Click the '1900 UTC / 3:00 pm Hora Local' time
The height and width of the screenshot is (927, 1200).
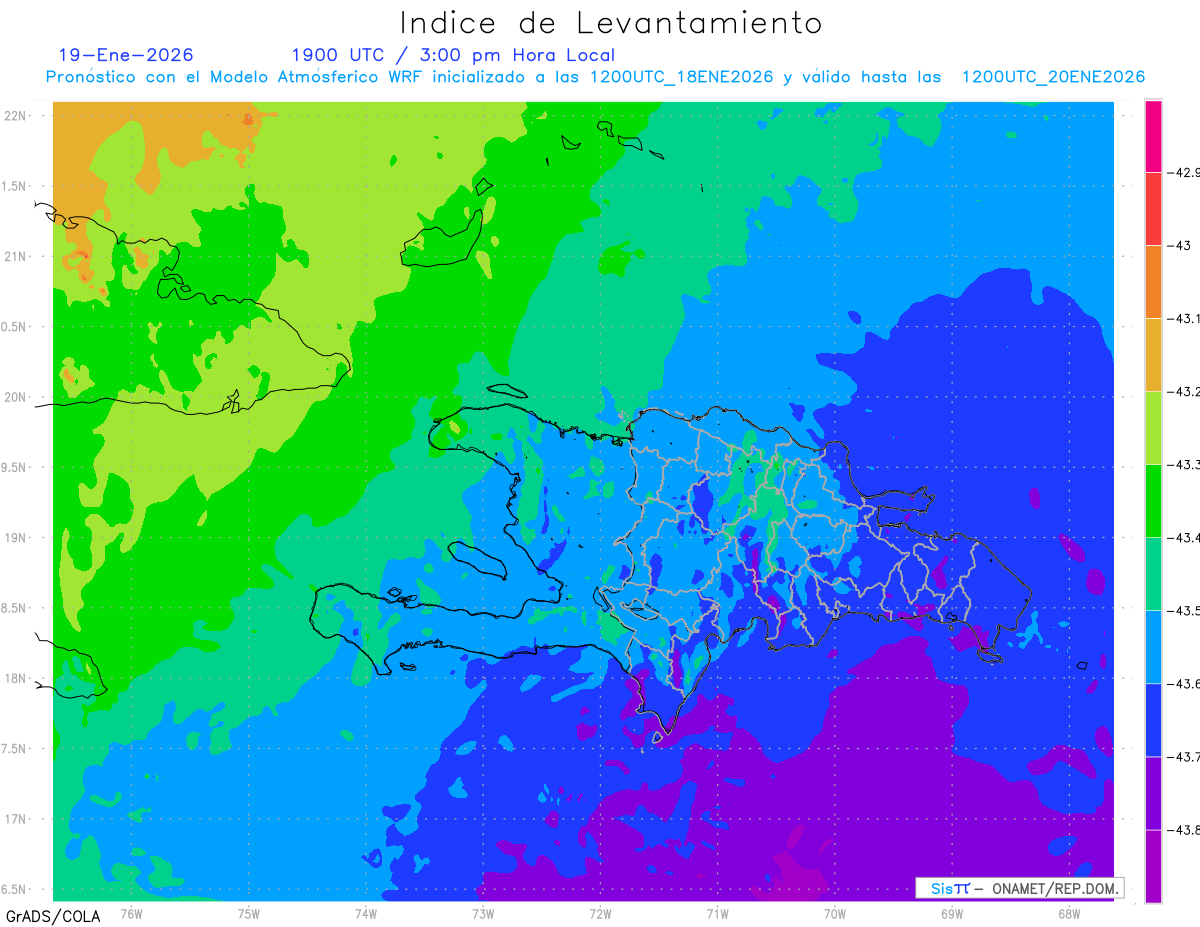(x=453, y=56)
